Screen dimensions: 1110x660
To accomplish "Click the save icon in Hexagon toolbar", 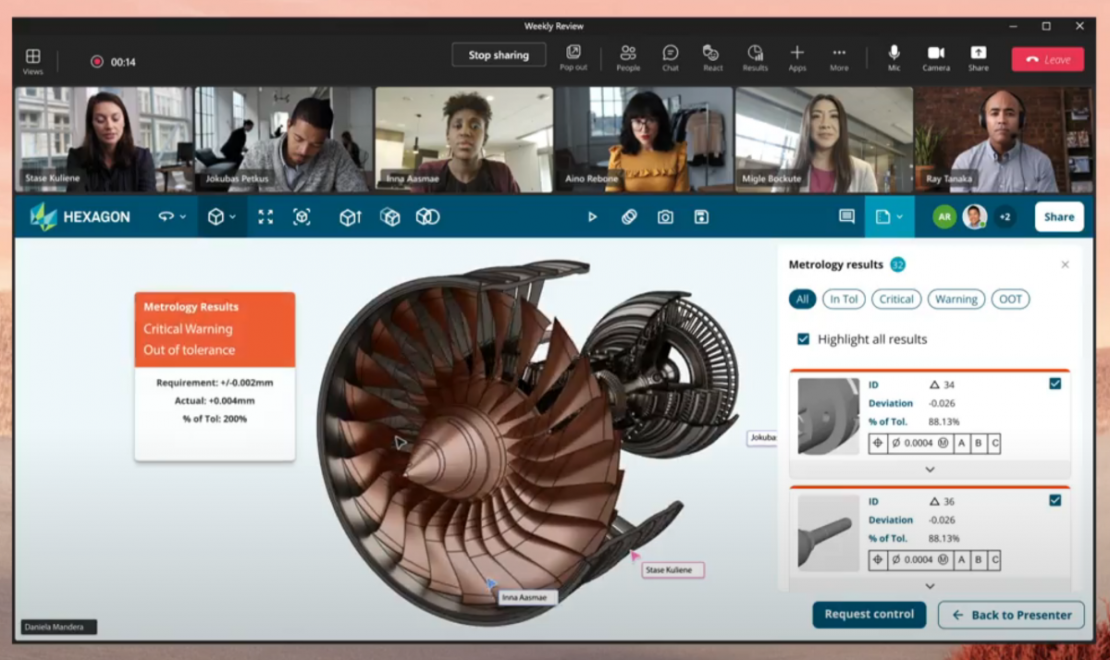I will click(702, 217).
